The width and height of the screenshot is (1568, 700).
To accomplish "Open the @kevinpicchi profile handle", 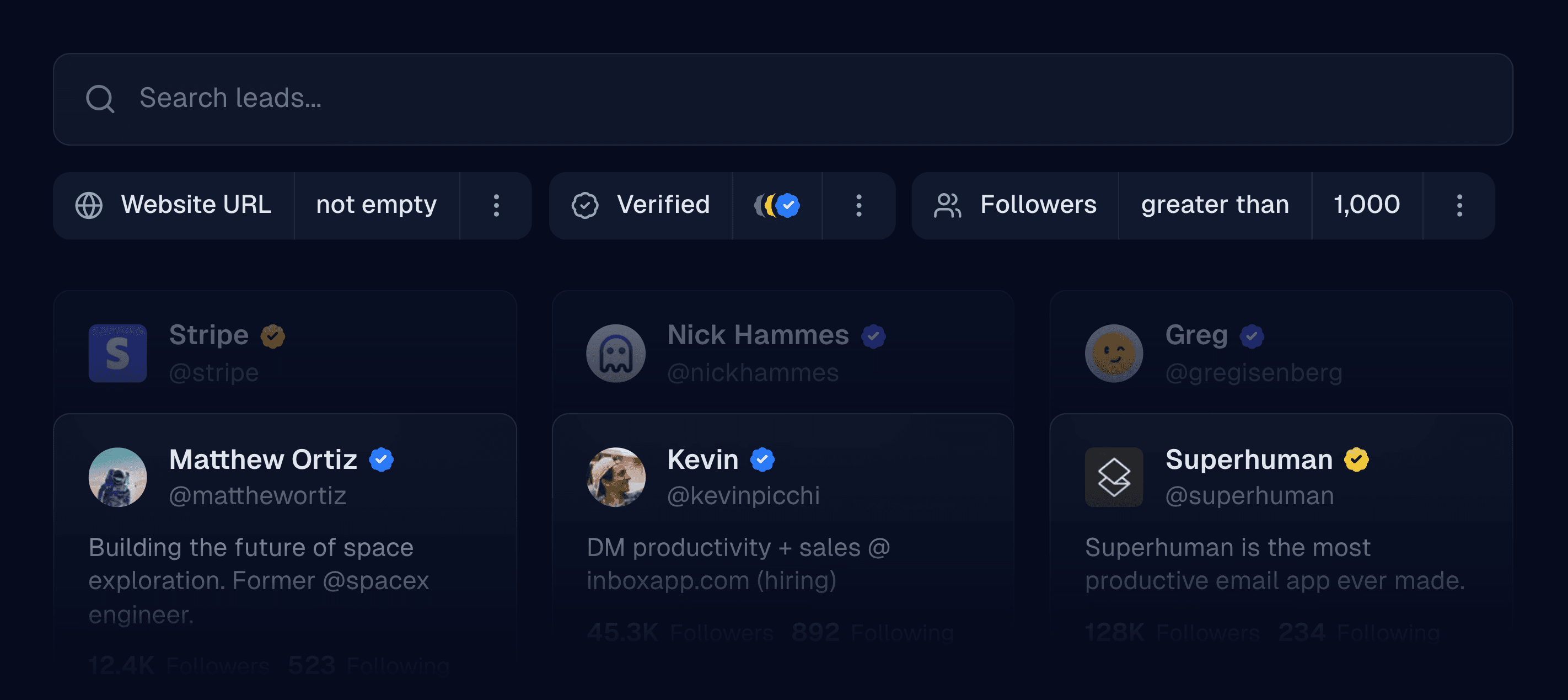I will click(743, 495).
